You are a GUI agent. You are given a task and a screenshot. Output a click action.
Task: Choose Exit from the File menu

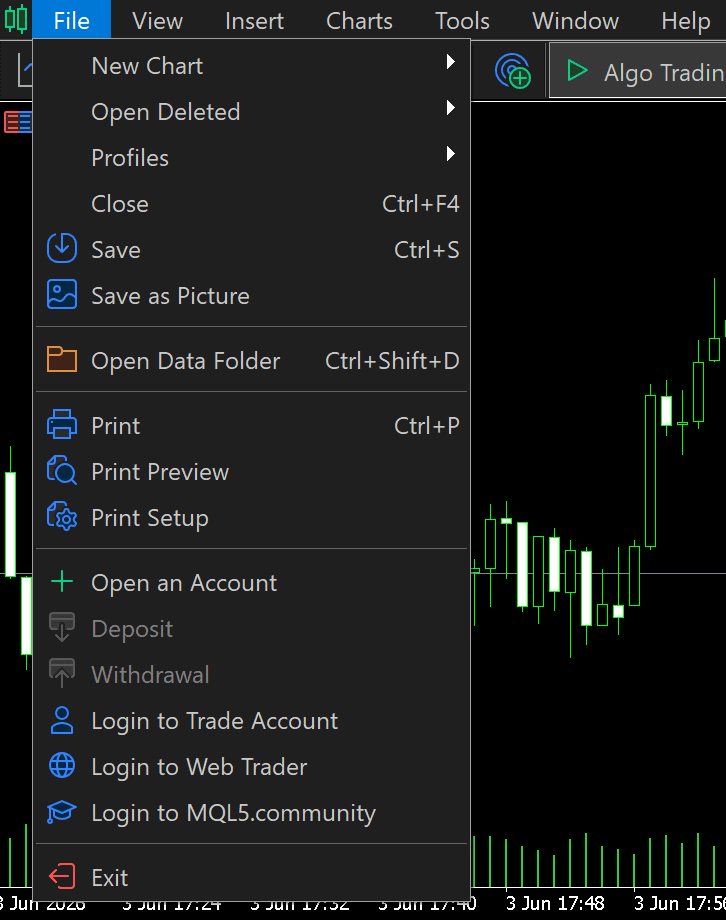pos(252,878)
